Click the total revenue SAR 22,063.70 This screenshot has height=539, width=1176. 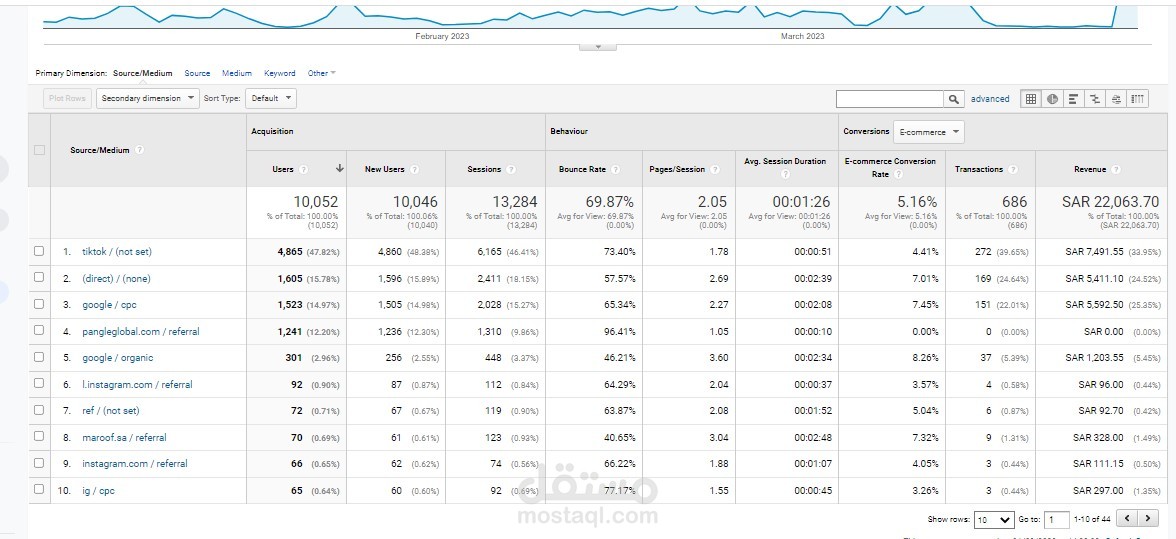click(1111, 202)
